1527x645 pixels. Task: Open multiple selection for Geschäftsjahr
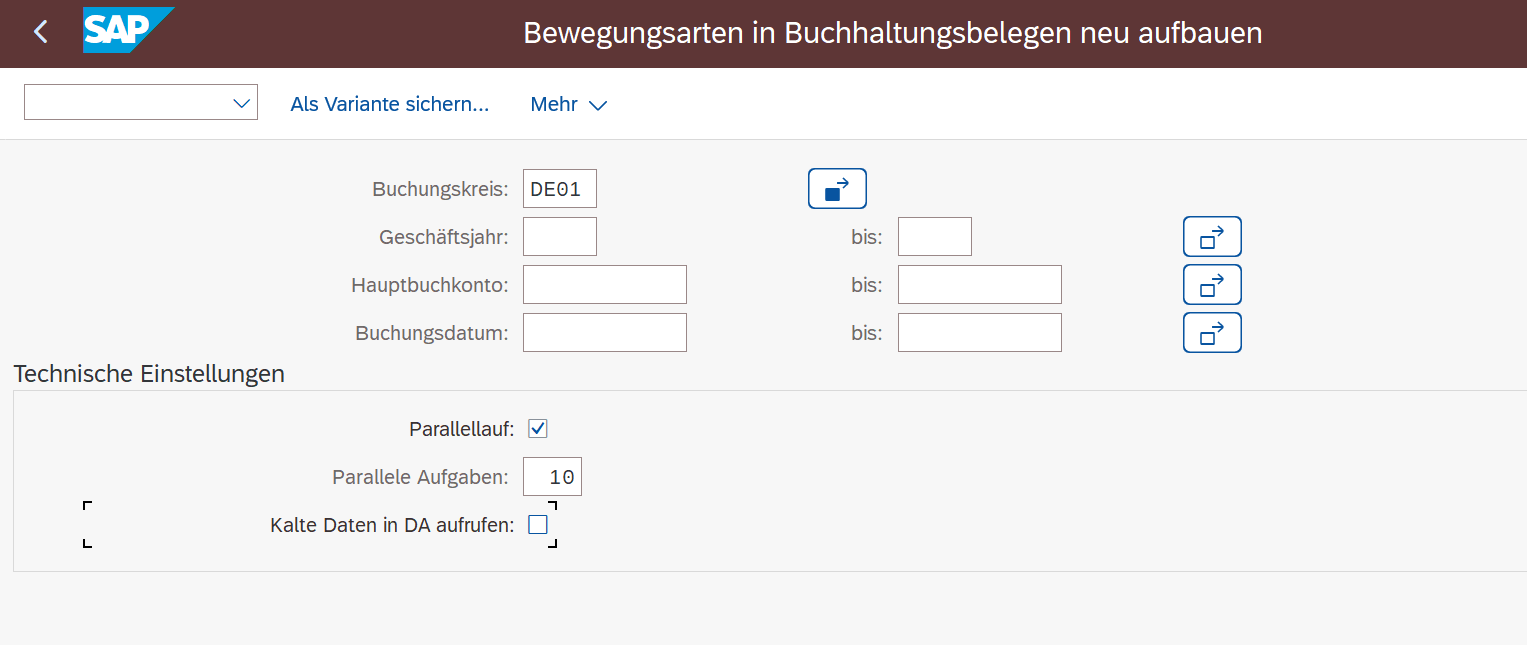click(1212, 237)
